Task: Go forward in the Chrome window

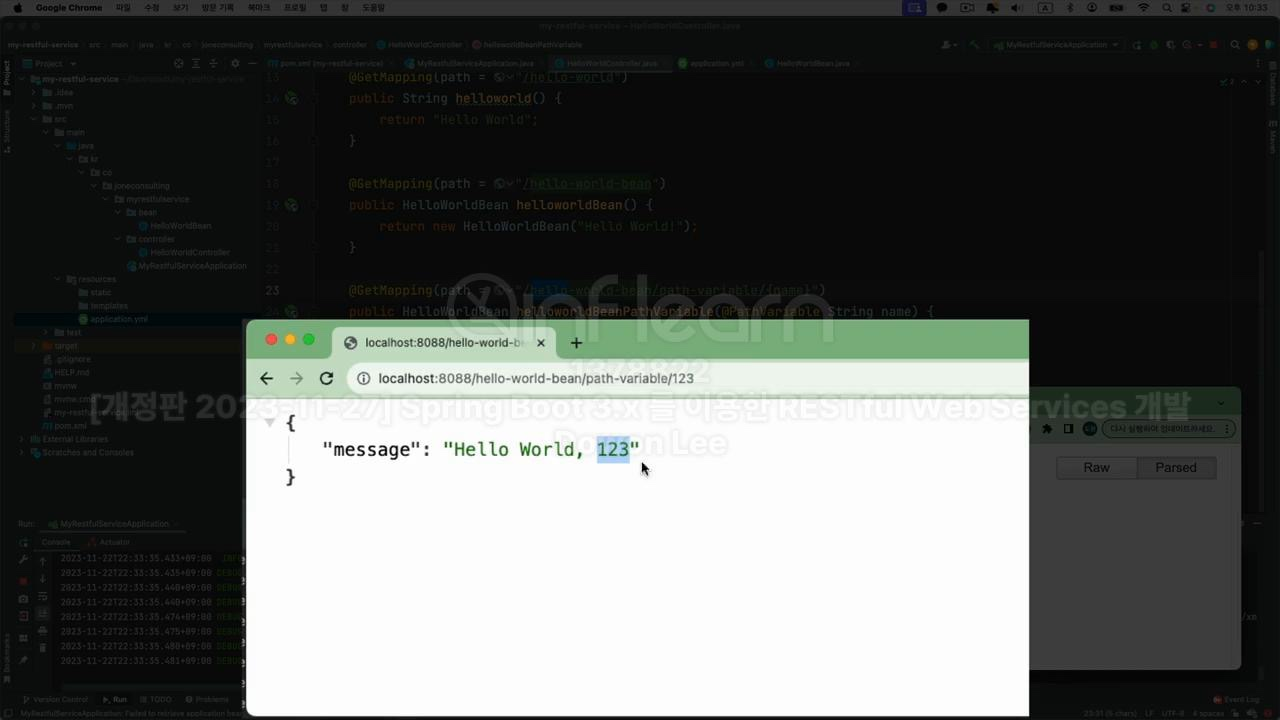Action: pyautogui.click(x=296, y=378)
